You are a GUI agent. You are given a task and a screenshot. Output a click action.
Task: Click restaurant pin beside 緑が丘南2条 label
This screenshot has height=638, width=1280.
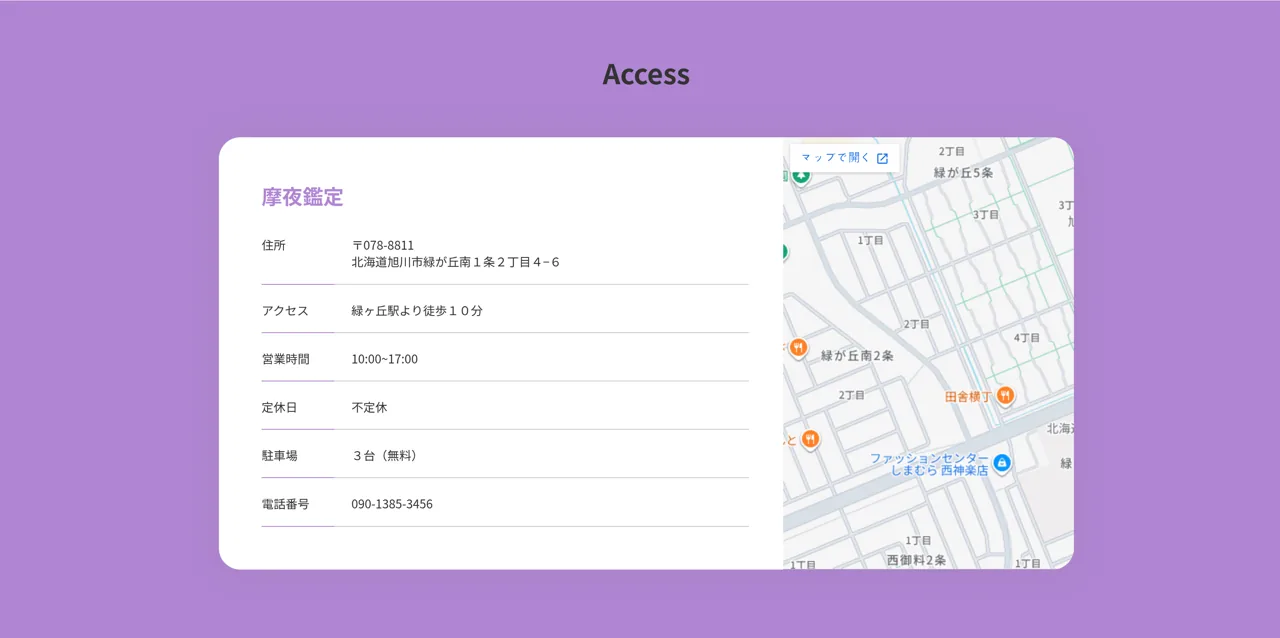[x=798, y=348]
